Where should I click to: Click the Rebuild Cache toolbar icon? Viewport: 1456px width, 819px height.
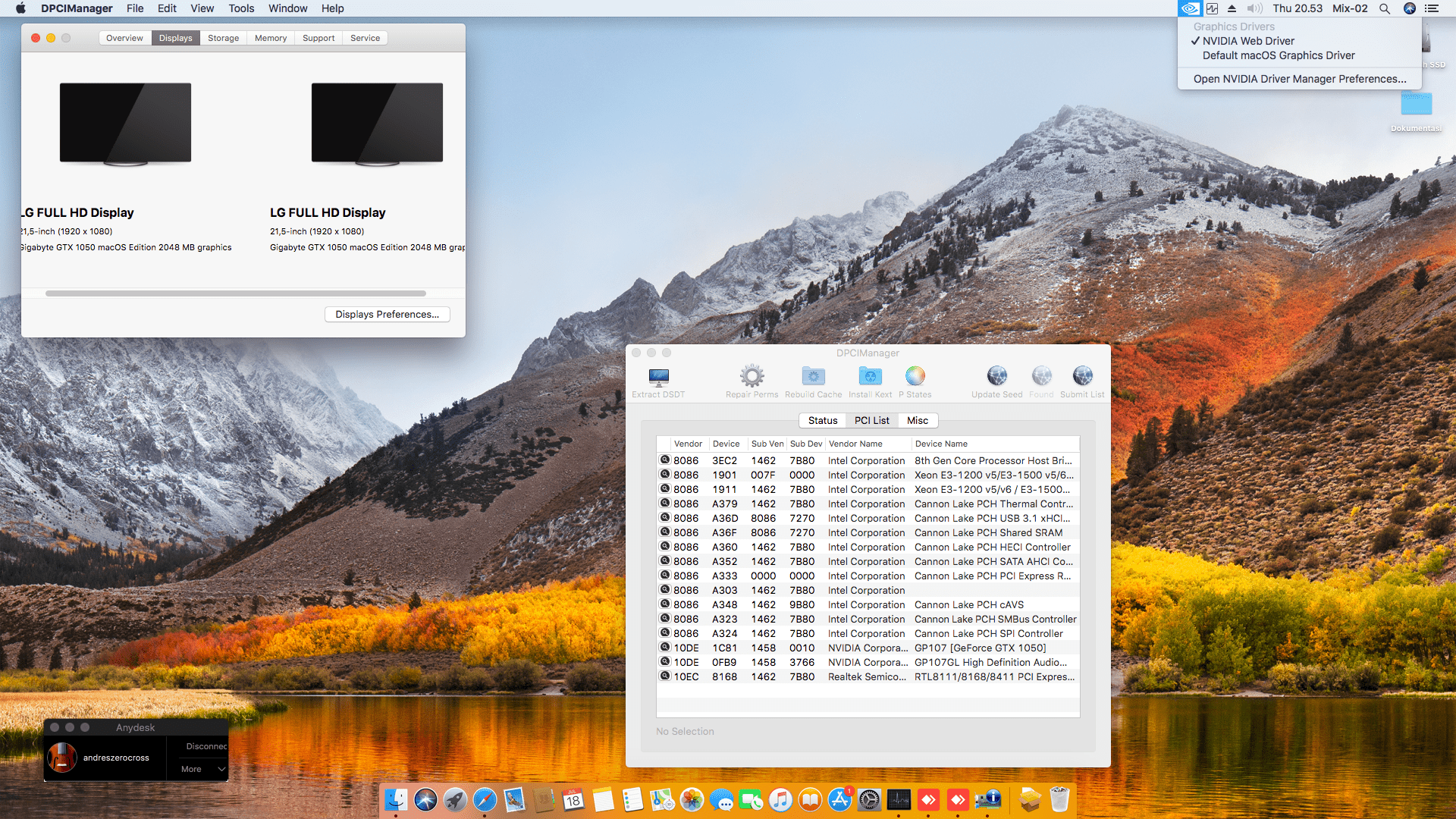tap(813, 377)
